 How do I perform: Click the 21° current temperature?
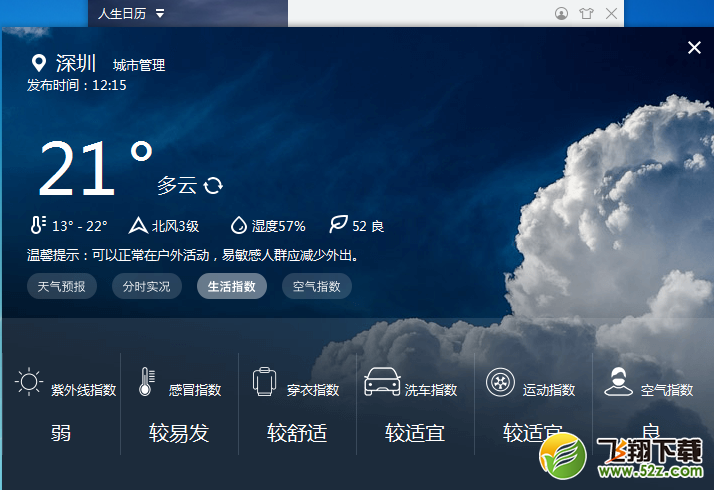pyautogui.click(x=95, y=168)
